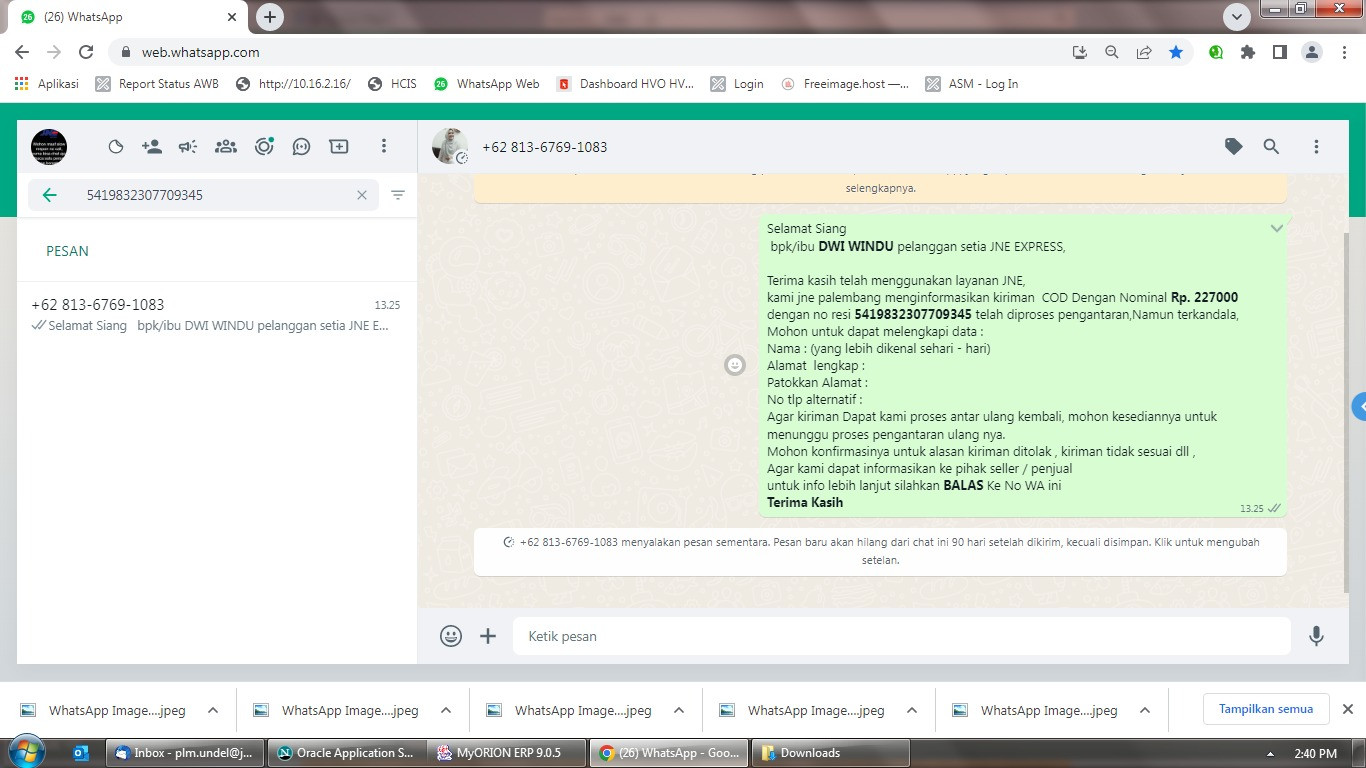Switch to MyORION ERP 9.0.5 taskbar window

508,753
